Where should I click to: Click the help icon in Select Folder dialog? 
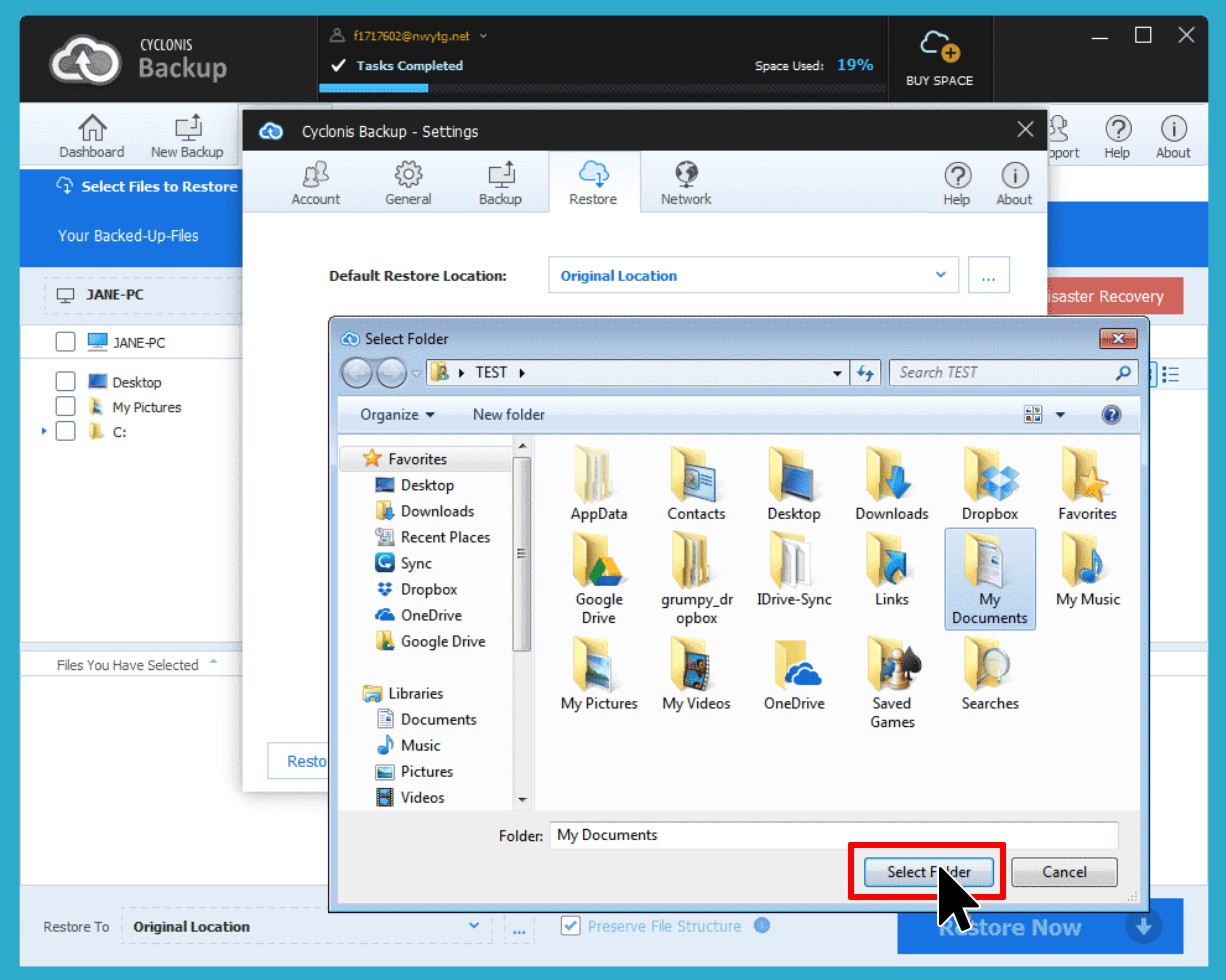1111,415
